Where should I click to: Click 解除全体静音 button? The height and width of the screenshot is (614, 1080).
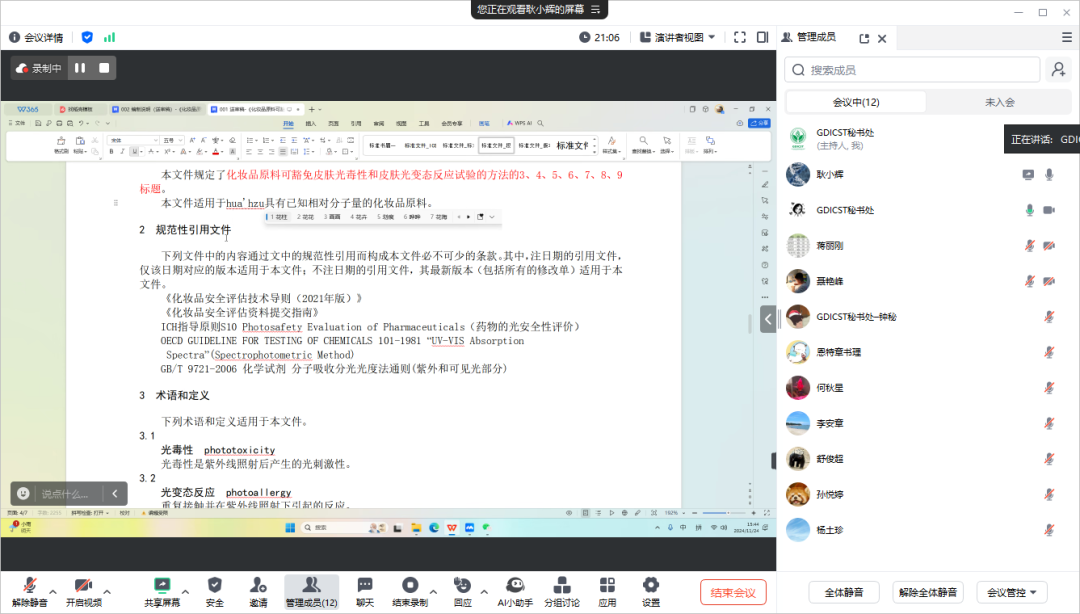[x=928, y=592]
